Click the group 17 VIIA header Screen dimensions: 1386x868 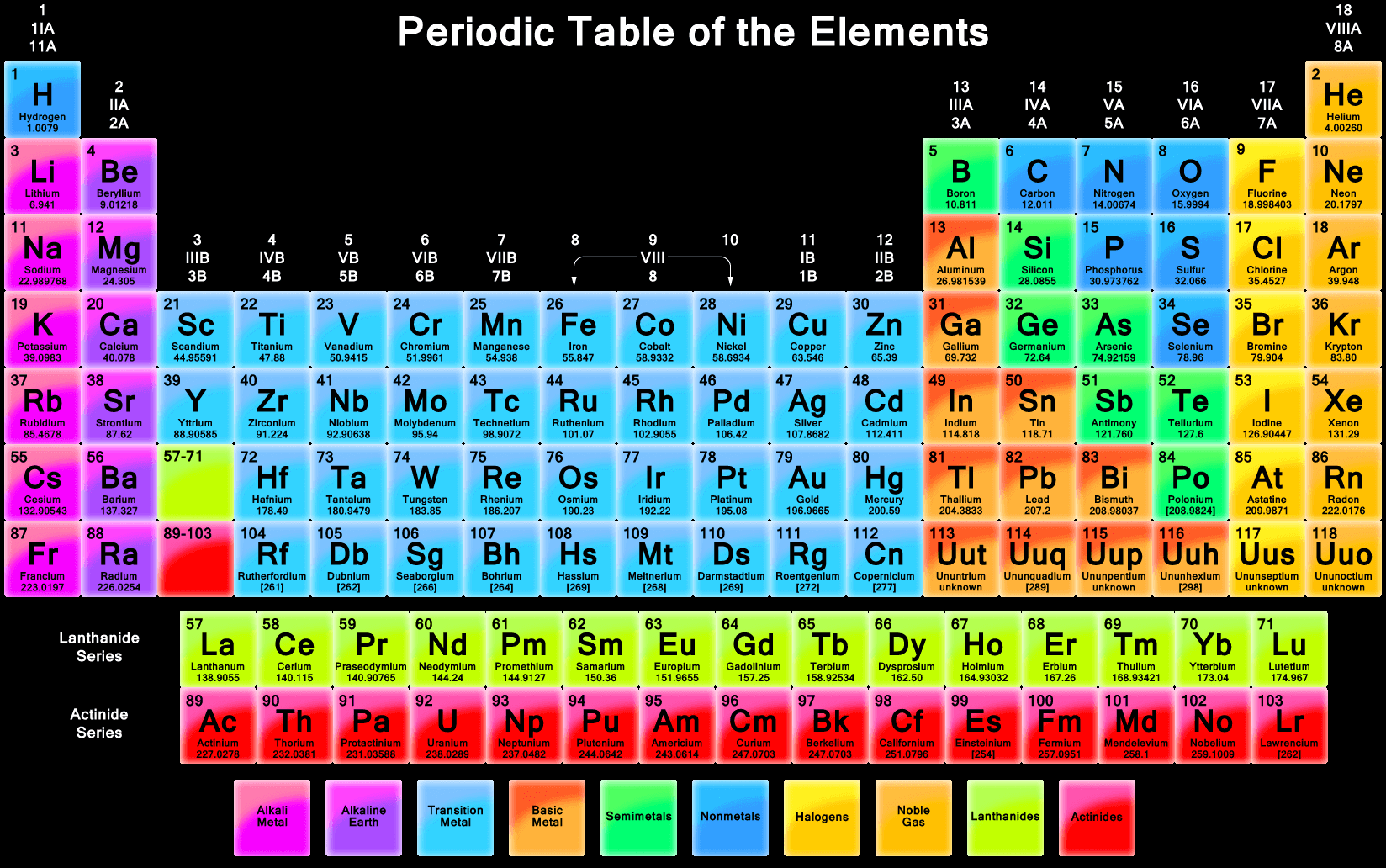click(x=1267, y=104)
